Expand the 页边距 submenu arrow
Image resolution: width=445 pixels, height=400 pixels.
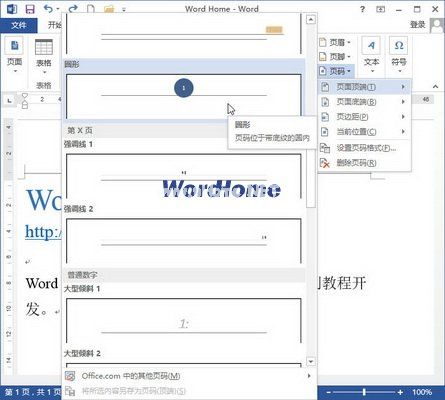pos(403,117)
